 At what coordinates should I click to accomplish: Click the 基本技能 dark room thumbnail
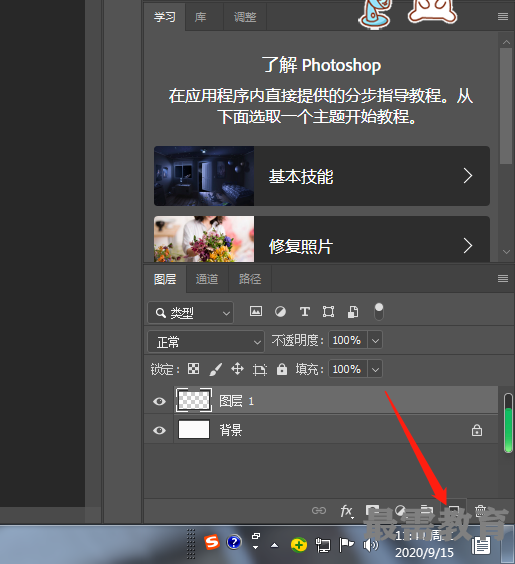(204, 176)
